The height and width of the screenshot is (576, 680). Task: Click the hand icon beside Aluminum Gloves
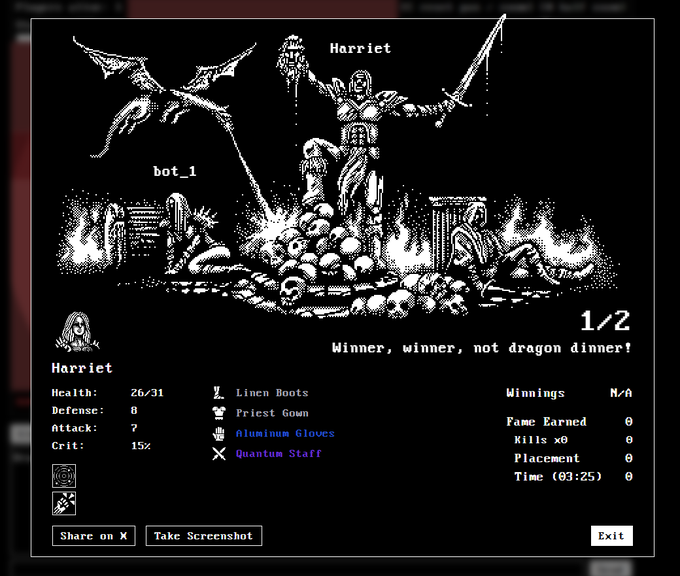pos(219,433)
